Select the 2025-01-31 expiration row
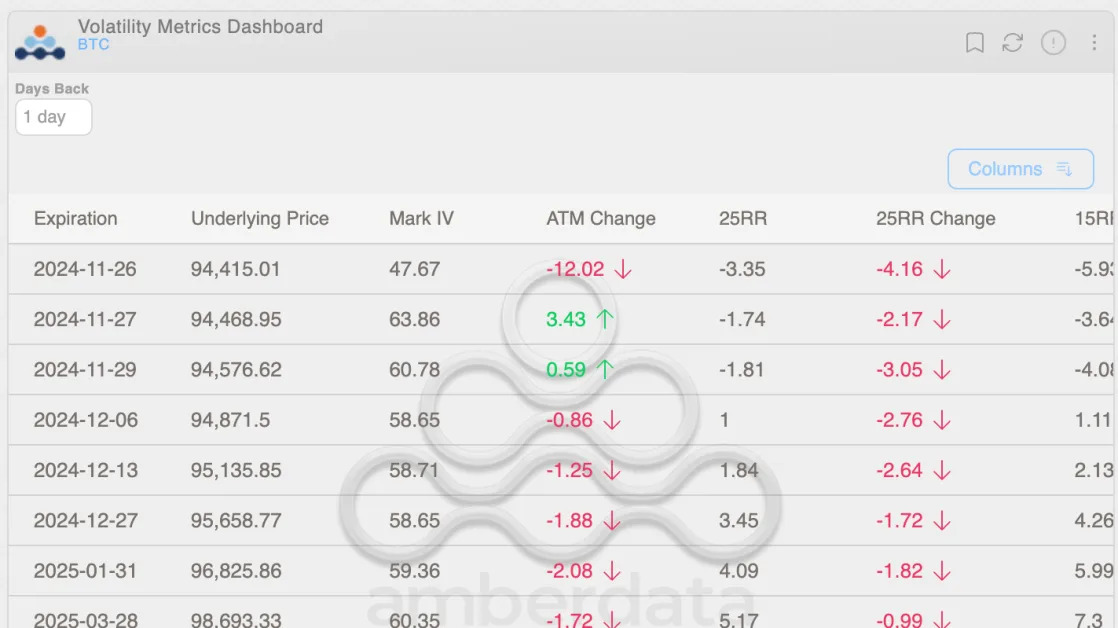 pos(560,571)
